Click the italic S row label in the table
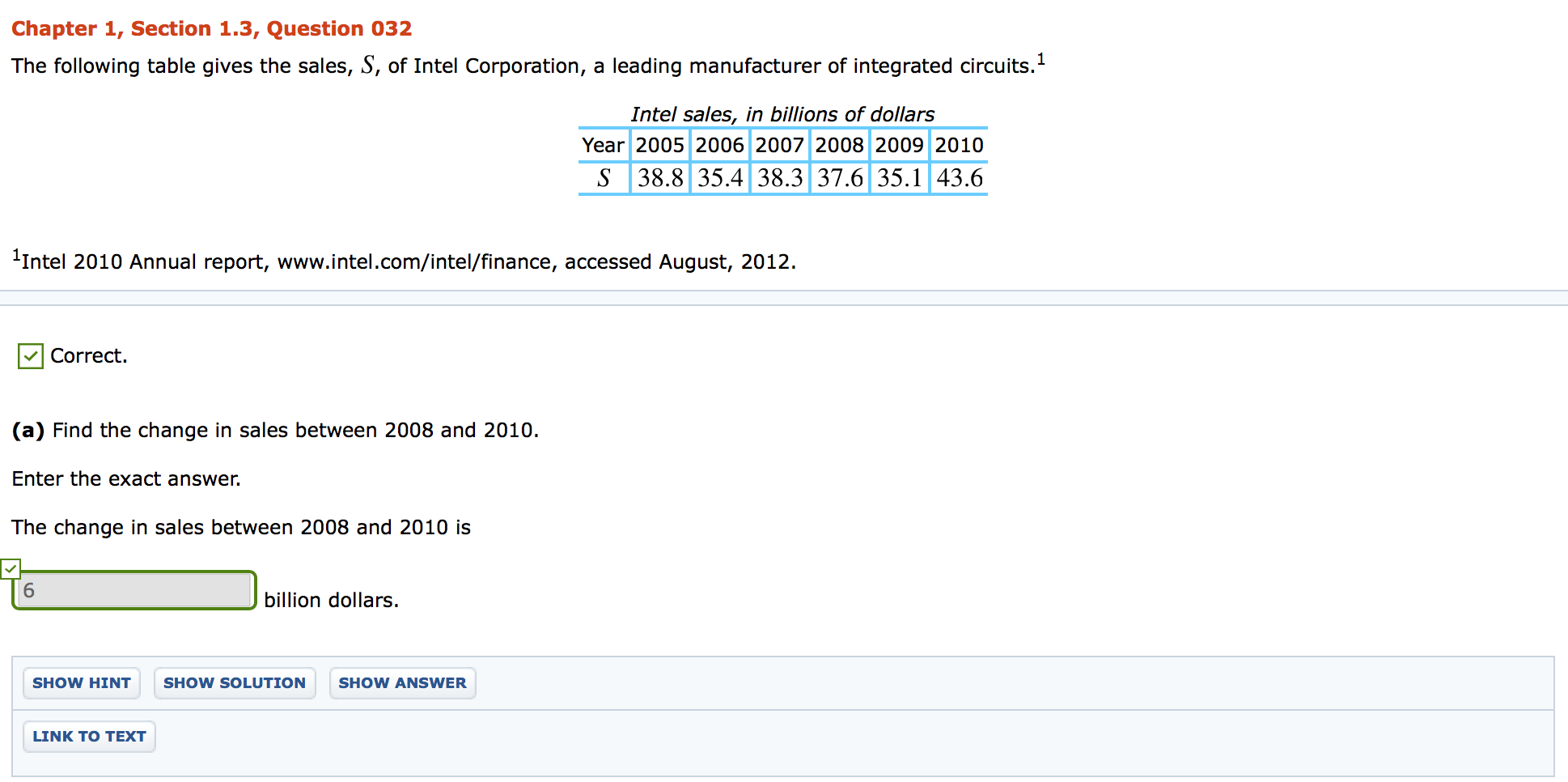1568x782 pixels. click(x=604, y=178)
